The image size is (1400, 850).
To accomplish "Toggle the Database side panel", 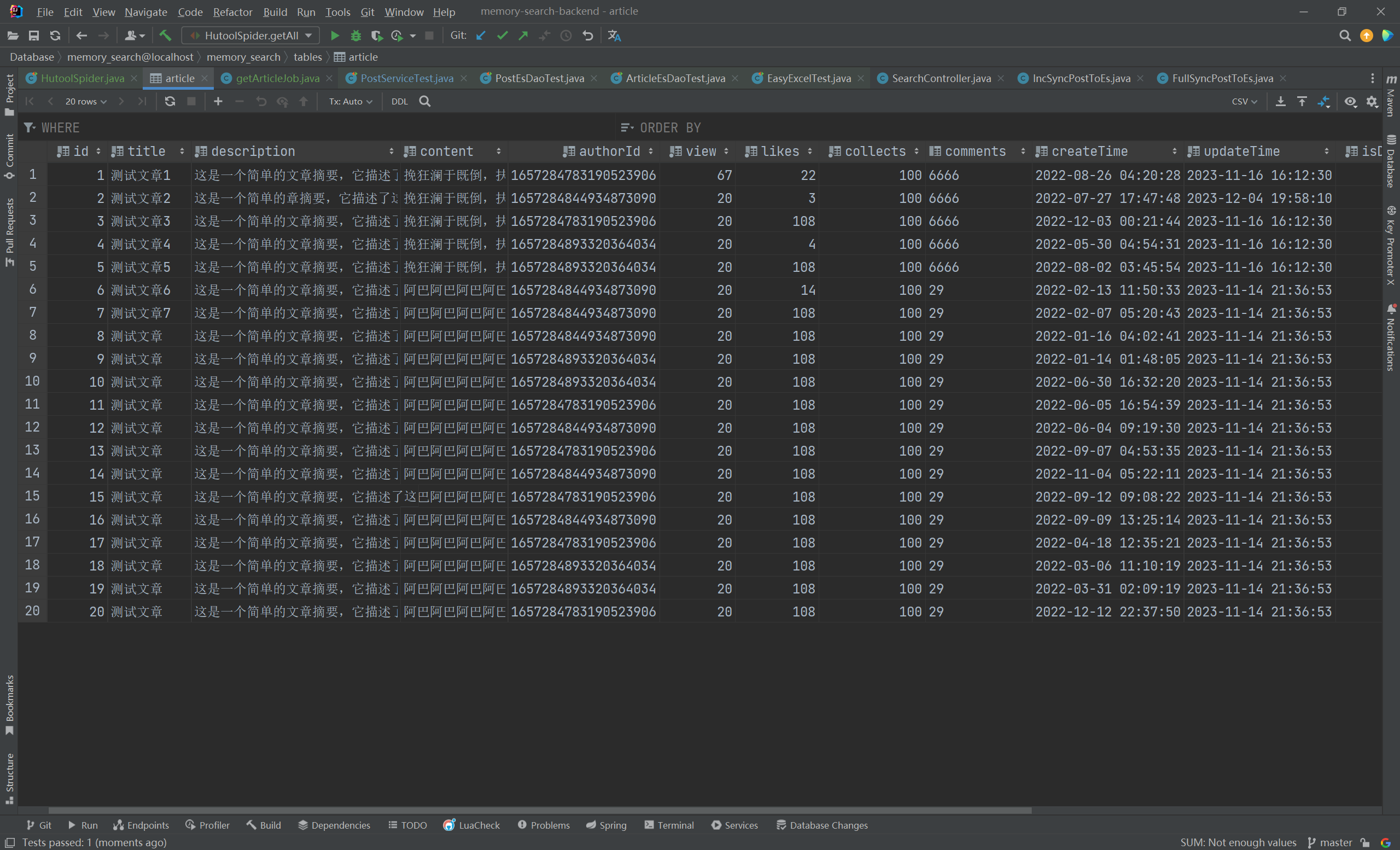I will 1391,161.
